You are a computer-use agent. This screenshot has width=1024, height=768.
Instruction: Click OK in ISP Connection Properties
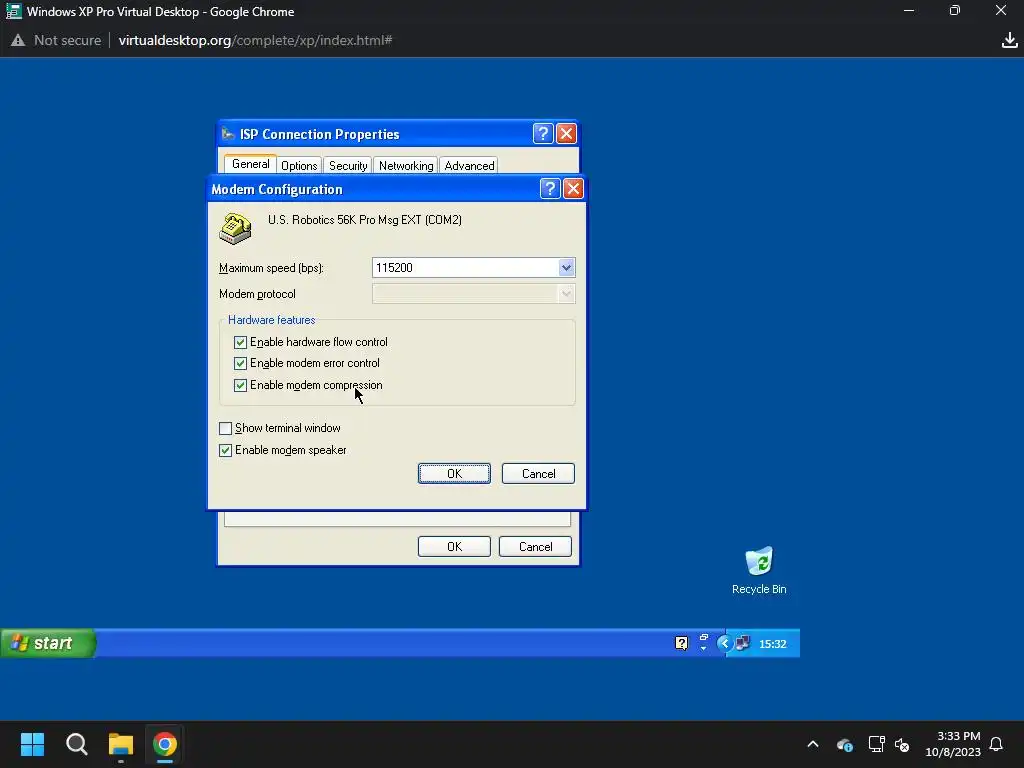click(x=454, y=547)
